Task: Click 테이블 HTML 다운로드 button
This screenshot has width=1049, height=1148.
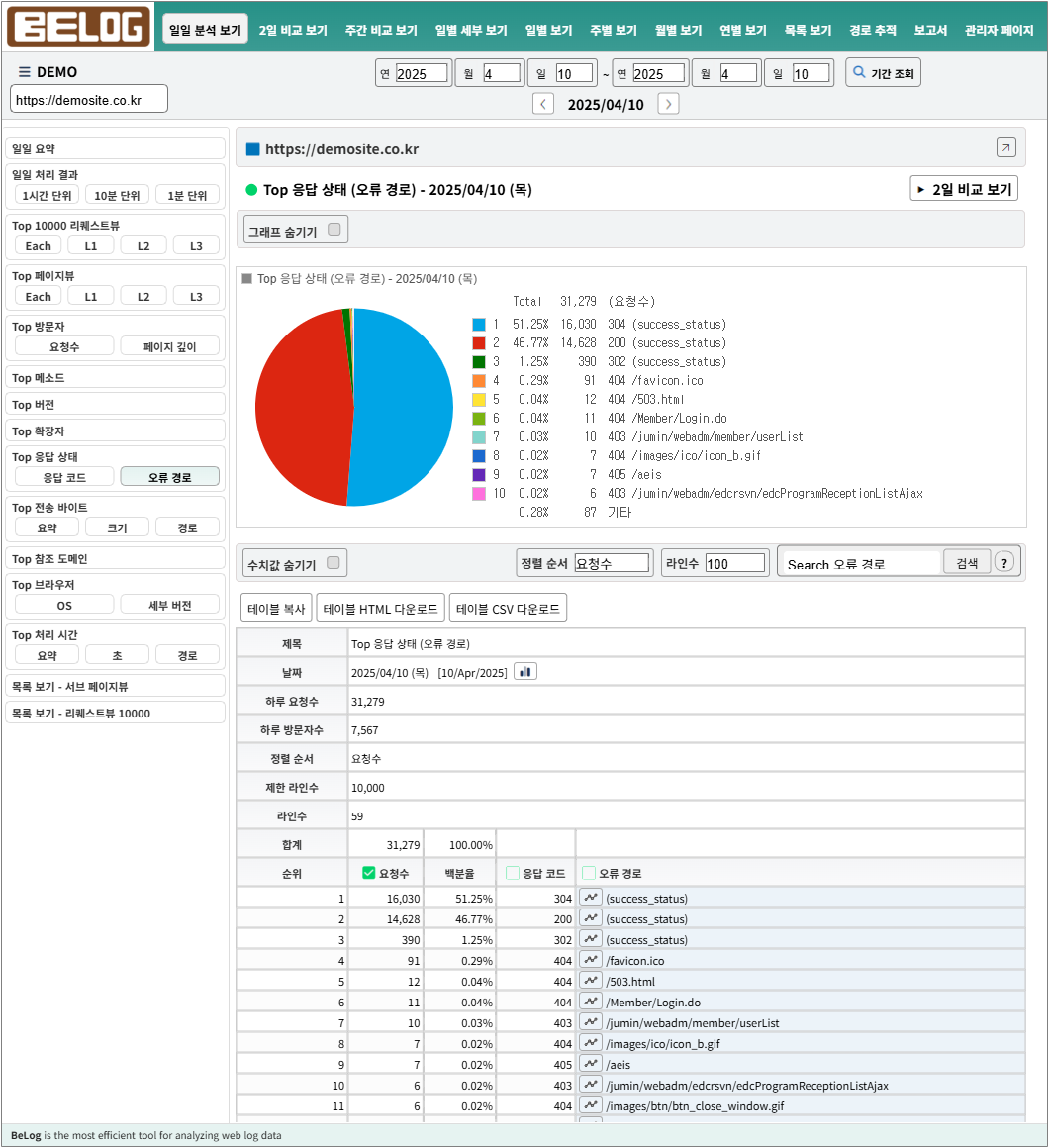Action: click(381, 608)
